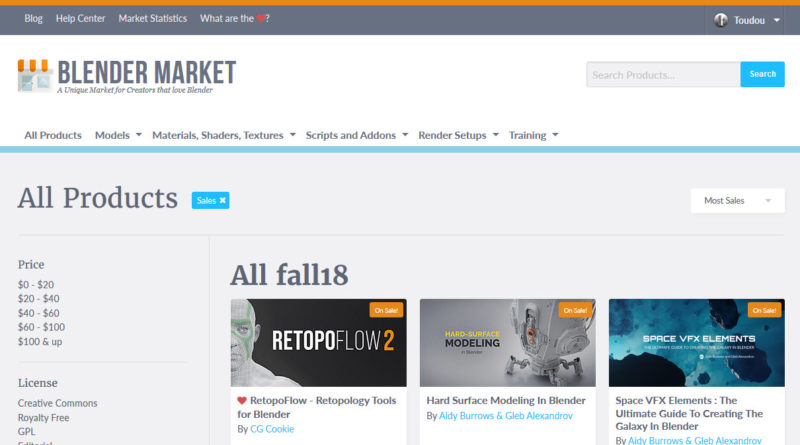Click the BLENDER MARKET title text
800x445 pixels.
[146, 72]
